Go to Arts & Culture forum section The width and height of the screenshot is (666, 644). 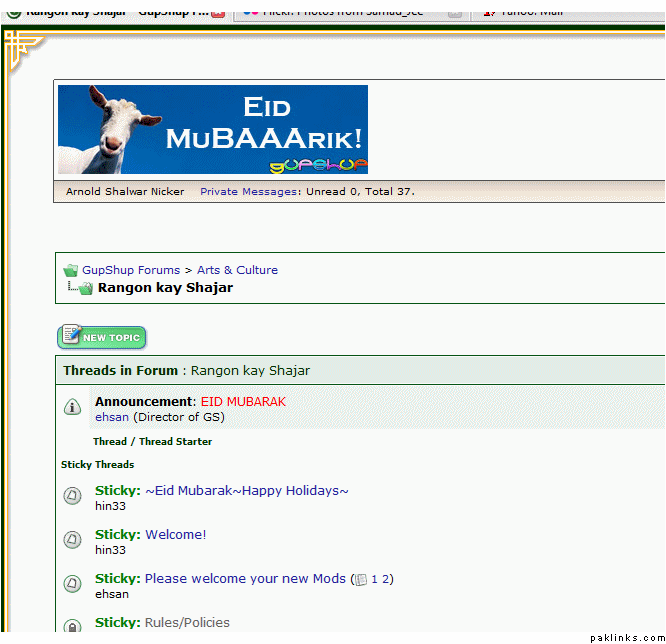point(237,270)
